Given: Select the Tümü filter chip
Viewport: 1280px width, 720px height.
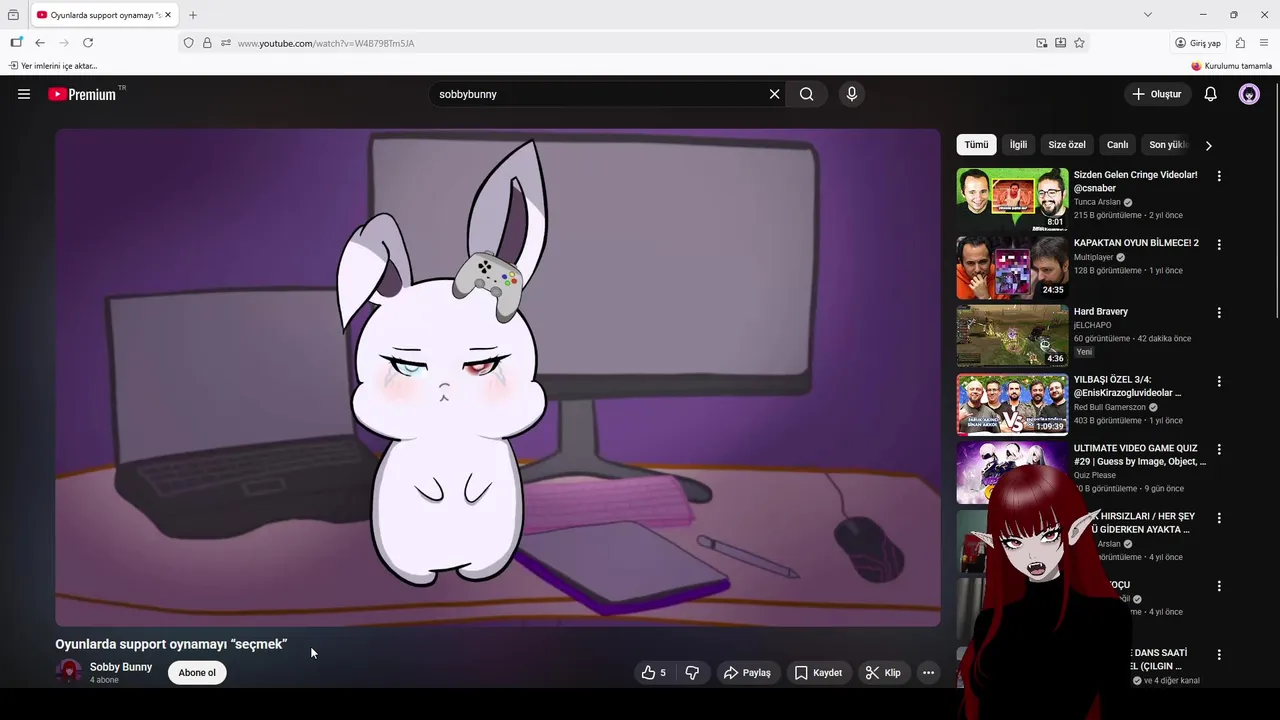Looking at the screenshot, I should pos(976,145).
